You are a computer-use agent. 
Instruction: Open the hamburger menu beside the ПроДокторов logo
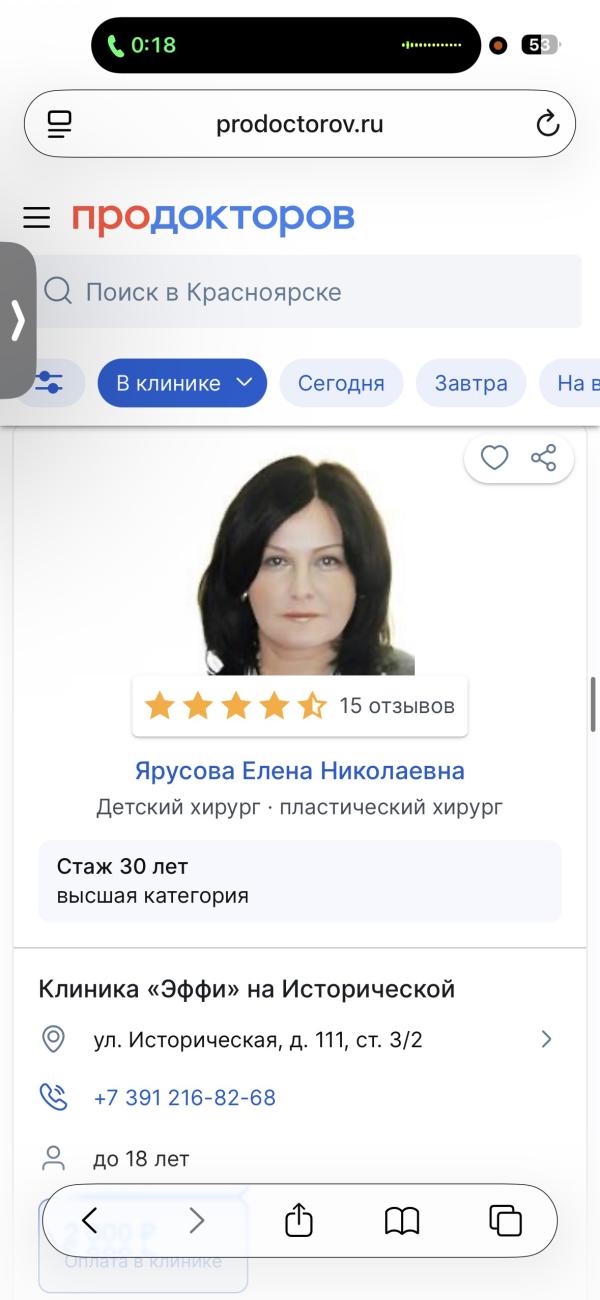point(37,217)
